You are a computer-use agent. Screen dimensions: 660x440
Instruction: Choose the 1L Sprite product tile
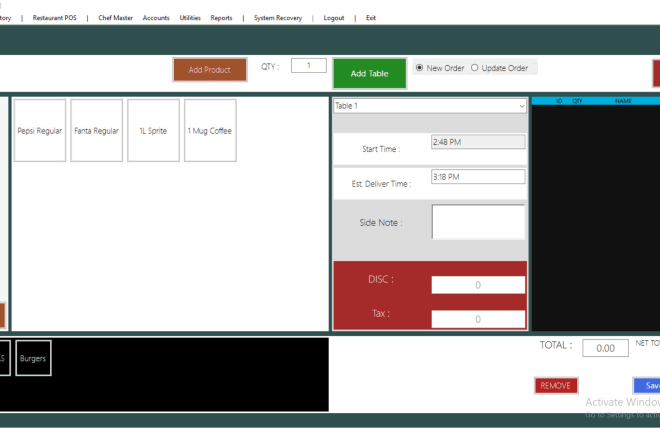[153, 130]
